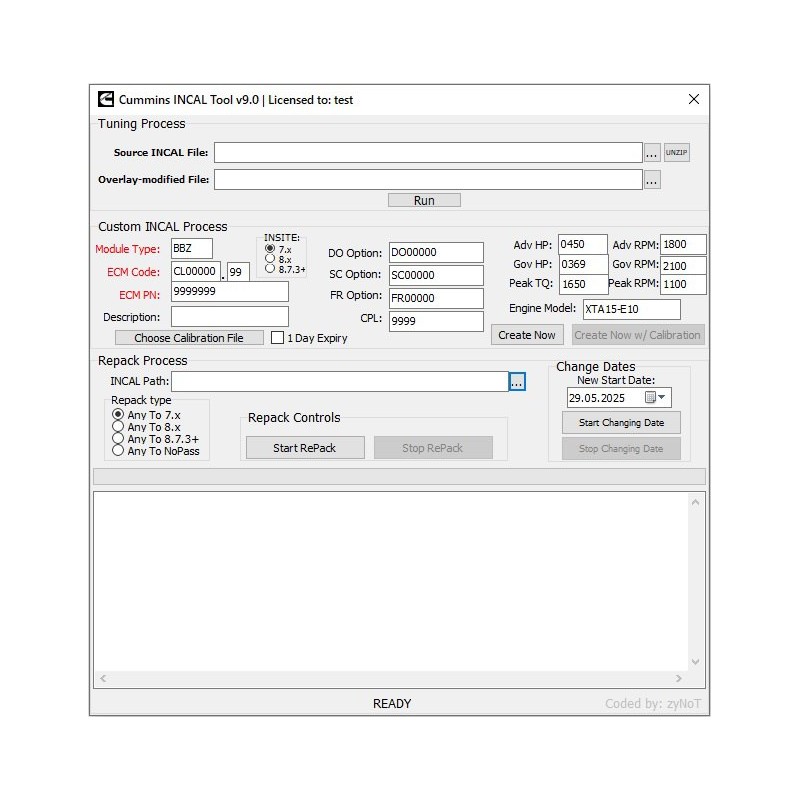Close the Cummins INCAL Tool window
This screenshot has width=800, height=800.
(694, 99)
